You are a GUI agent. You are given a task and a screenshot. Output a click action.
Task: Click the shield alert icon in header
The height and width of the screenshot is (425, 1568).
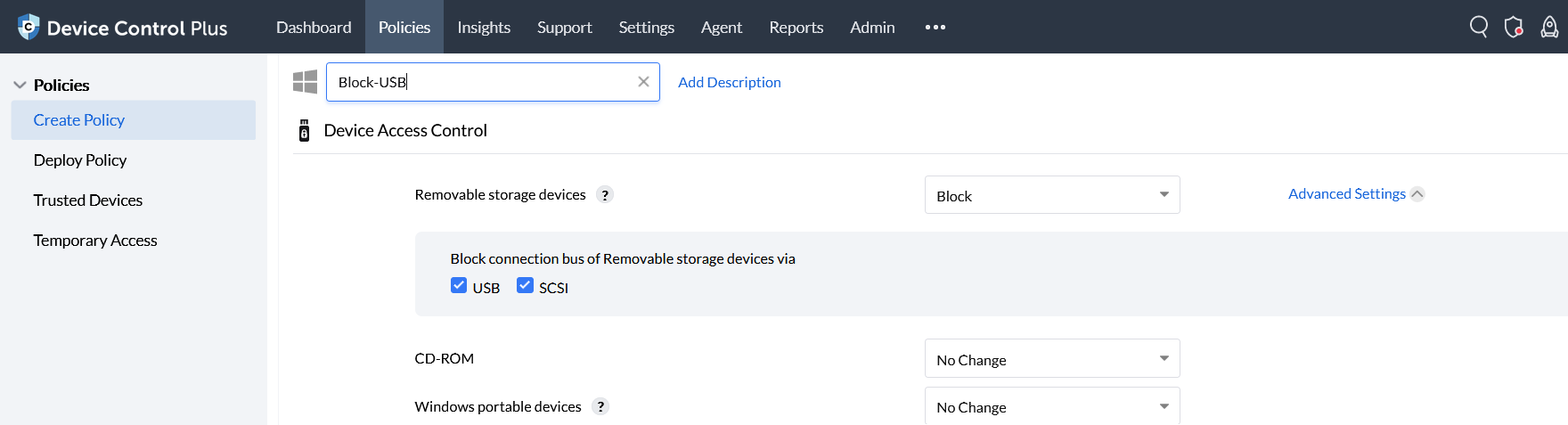(x=1514, y=27)
